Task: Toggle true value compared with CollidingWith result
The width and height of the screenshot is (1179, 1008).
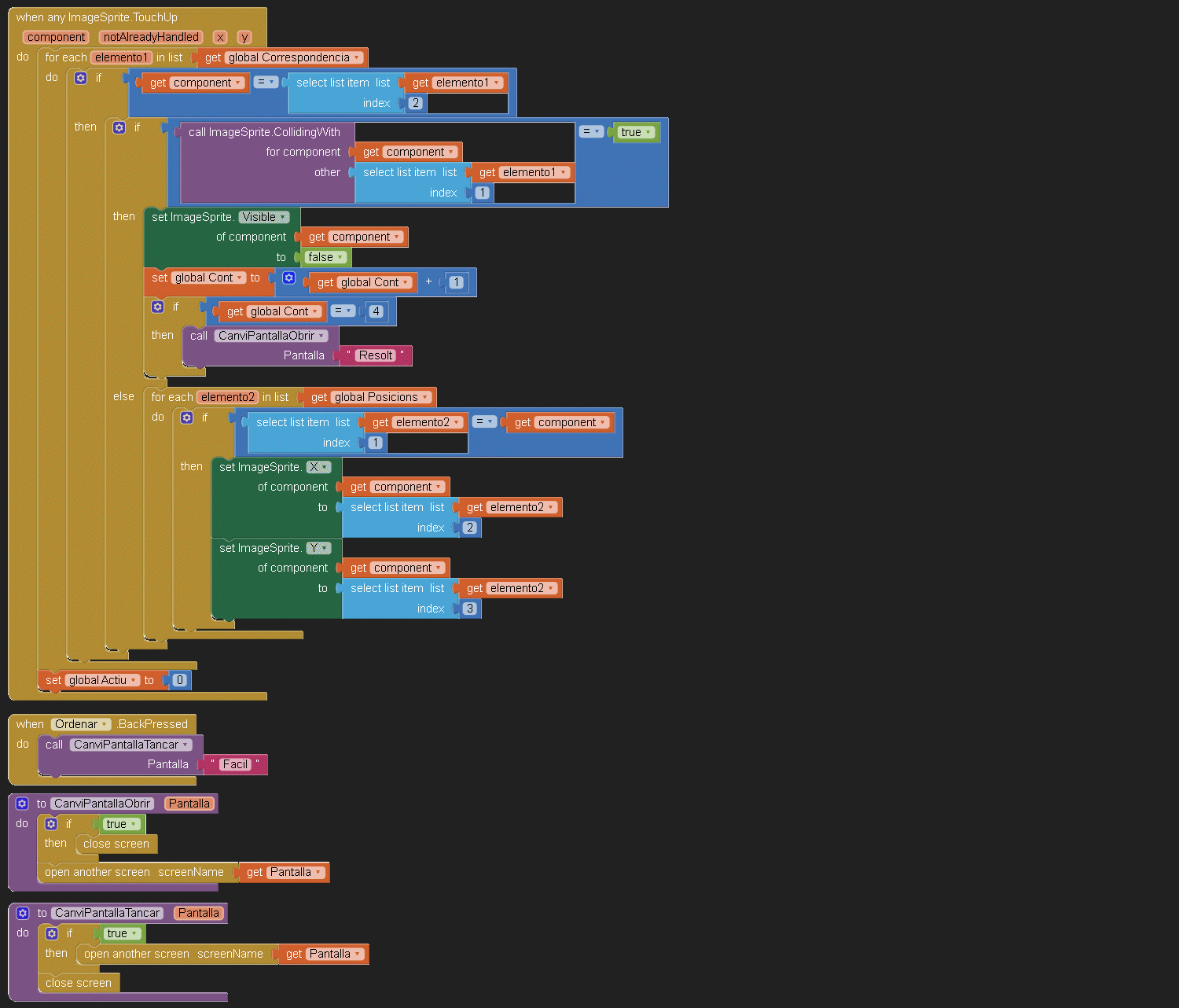Action: (x=636, y=132)
